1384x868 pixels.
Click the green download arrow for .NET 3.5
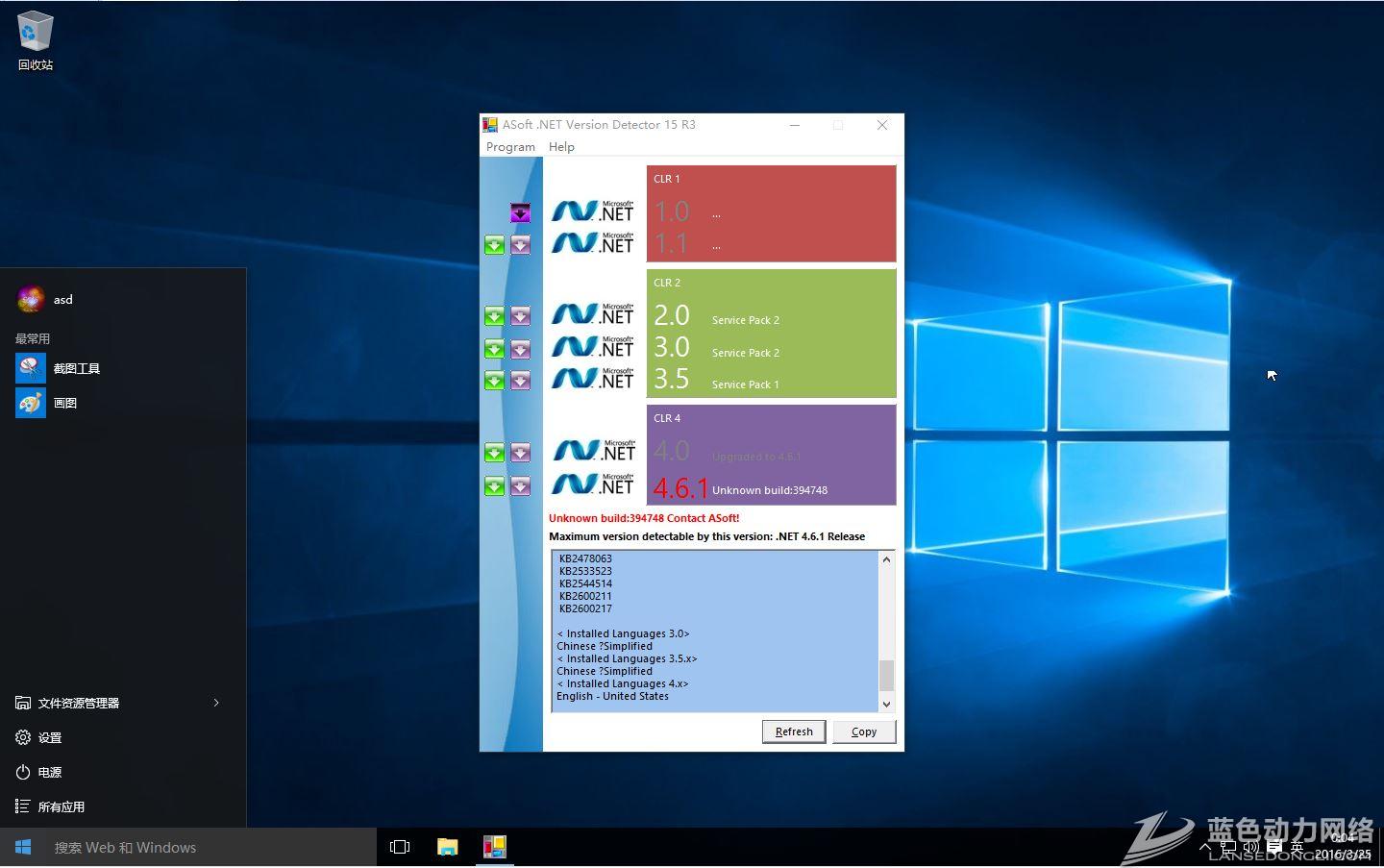point(494,381)
